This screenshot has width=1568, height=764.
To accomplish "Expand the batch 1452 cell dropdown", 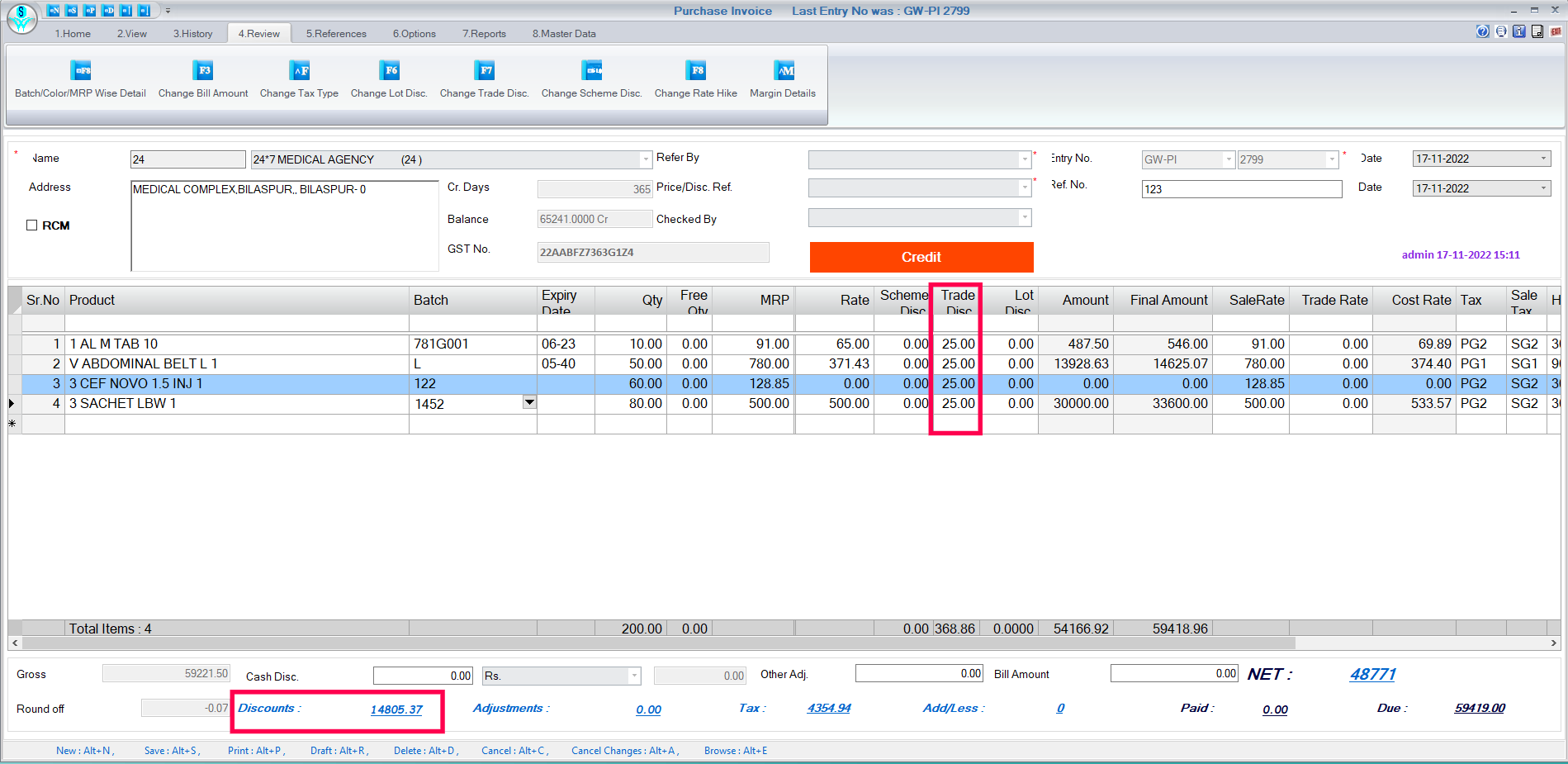I will click(x=529, y=402).
